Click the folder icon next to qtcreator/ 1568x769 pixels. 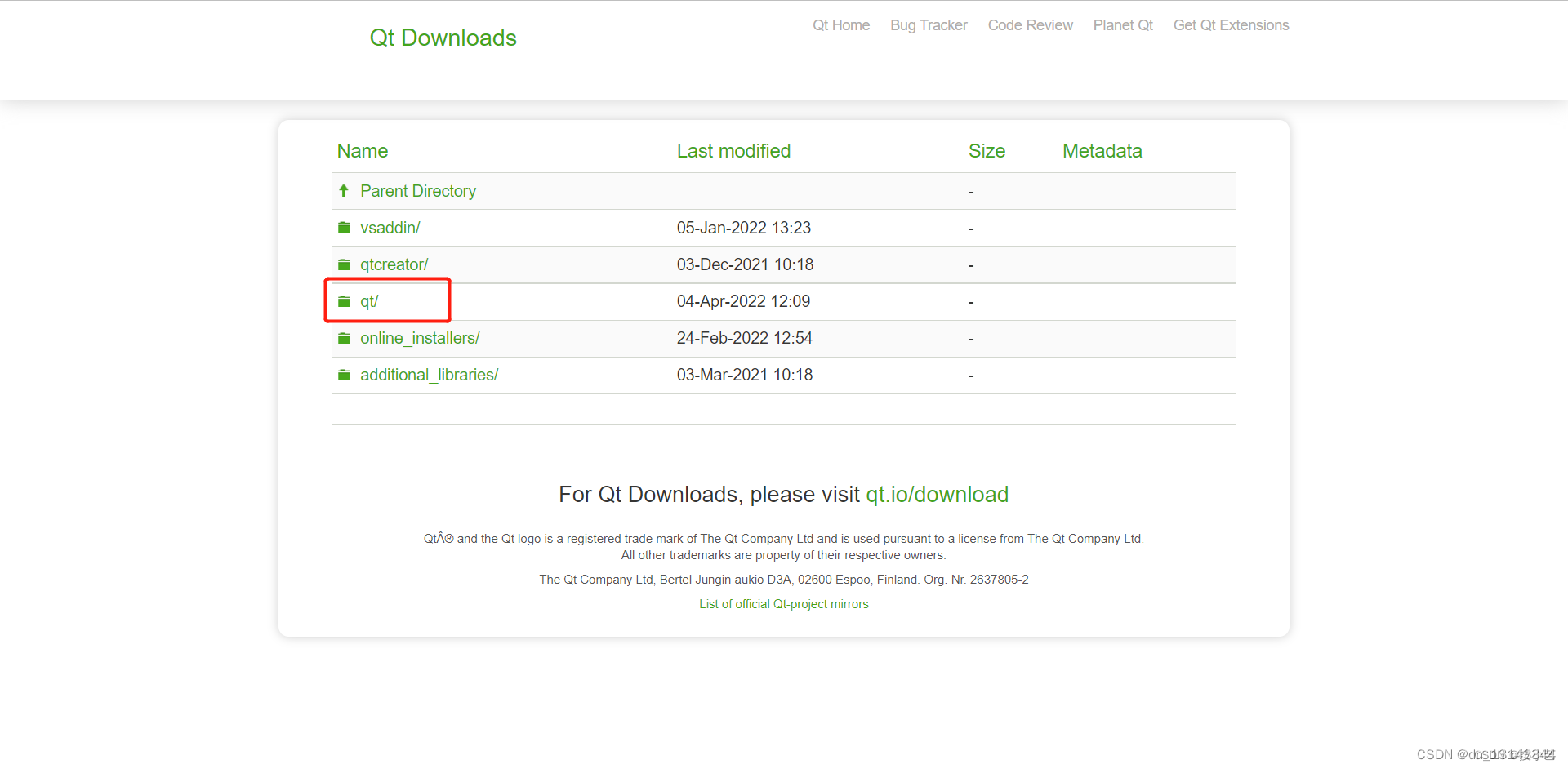(x=345, y=264)
